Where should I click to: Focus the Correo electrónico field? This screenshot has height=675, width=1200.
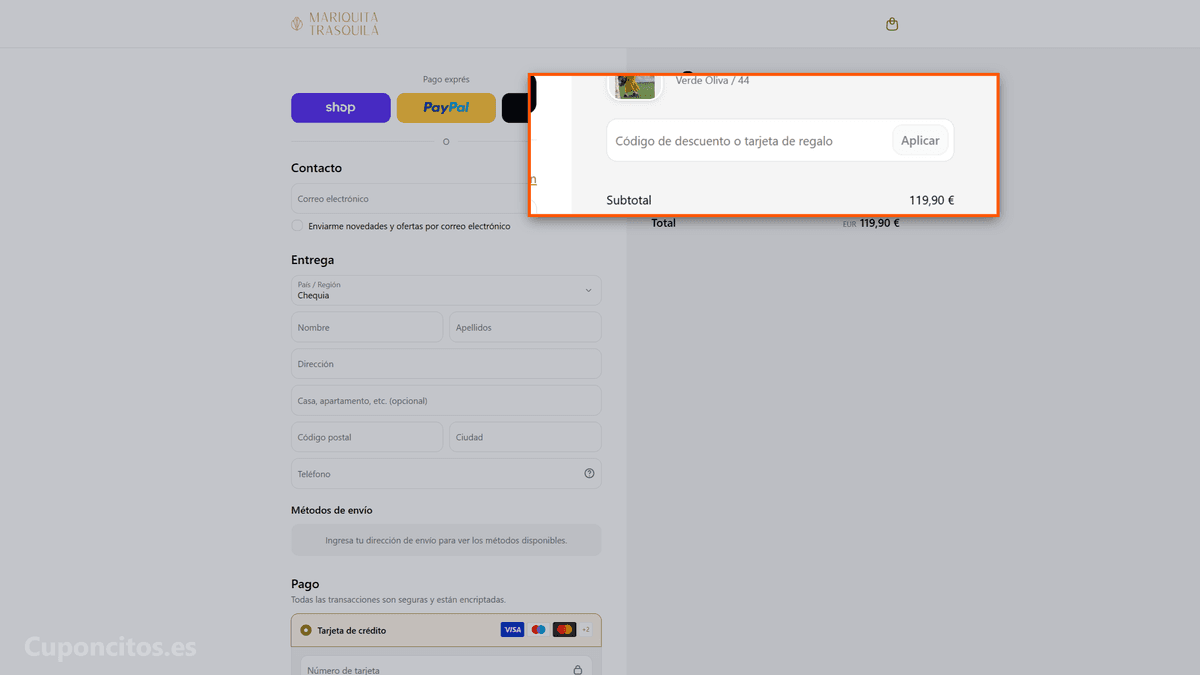pyautogui.click(x=412, y=199)
